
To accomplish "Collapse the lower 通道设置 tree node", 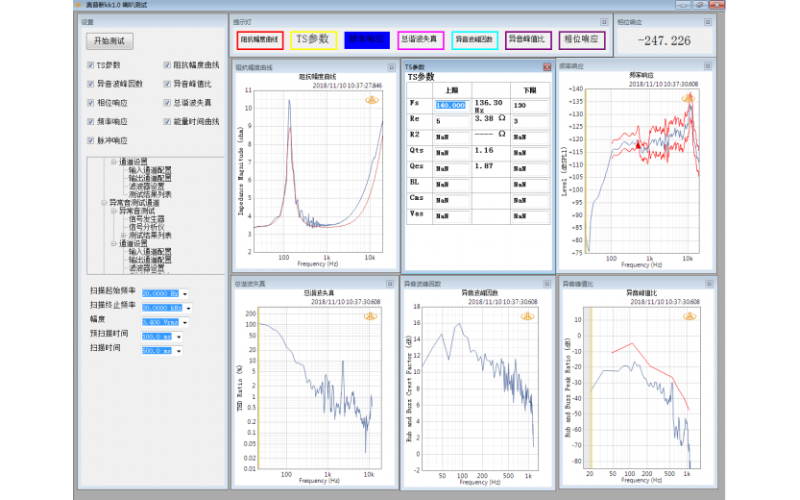I will coord(114,243).
